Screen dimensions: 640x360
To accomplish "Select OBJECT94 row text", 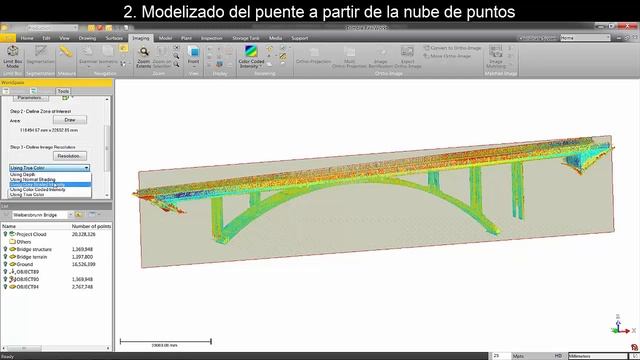I will 28,287.
